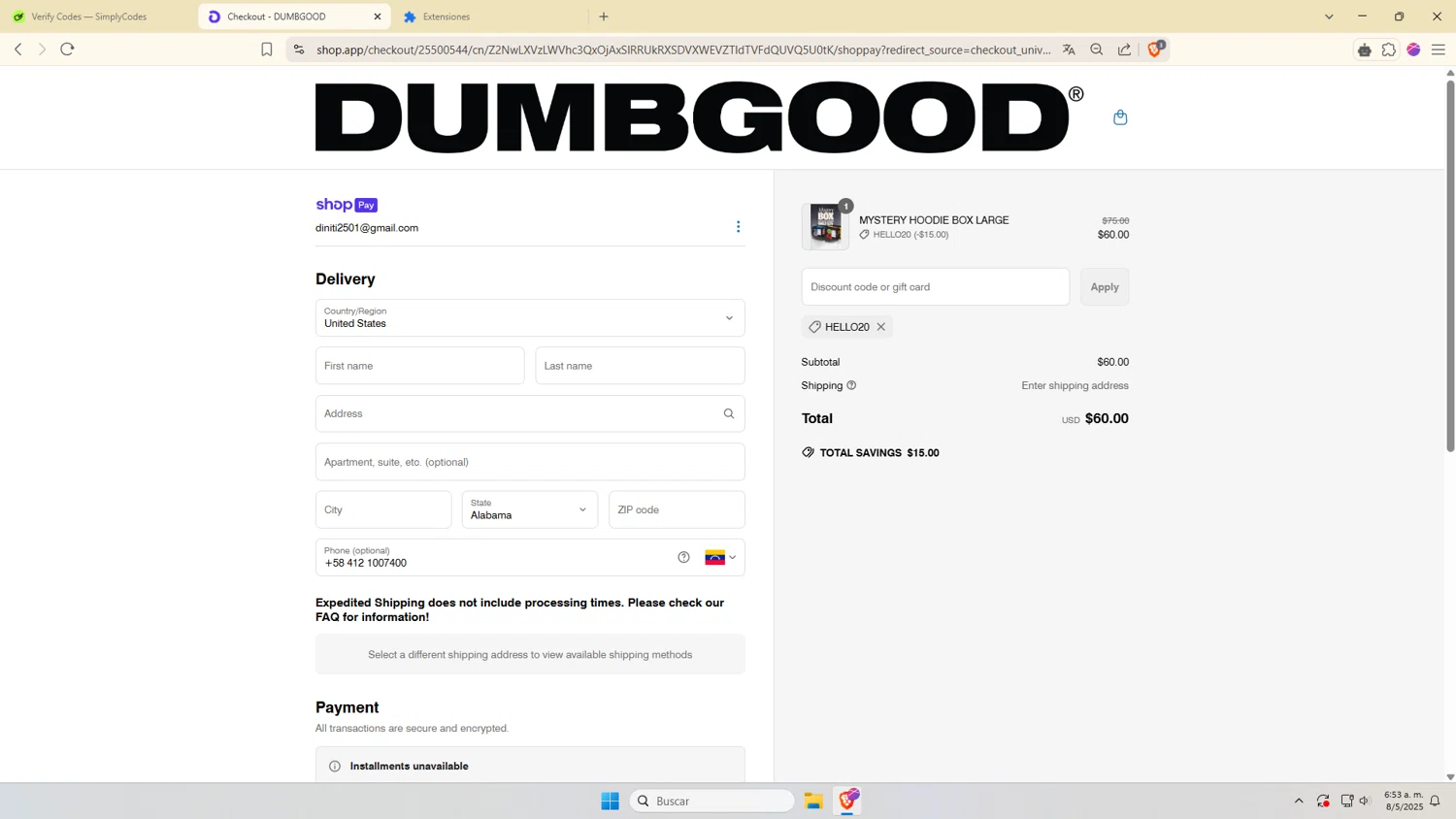Screen dimensions: 1456x819
Task: Bookmark this page
Action: point(267,49)
